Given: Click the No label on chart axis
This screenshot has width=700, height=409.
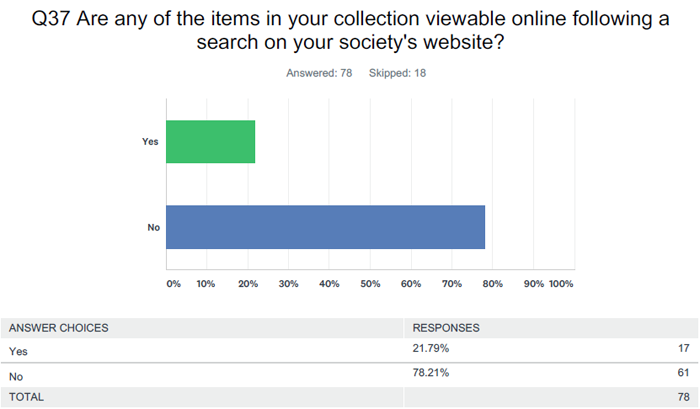Looking at the screenshot, I should point(154,227).
